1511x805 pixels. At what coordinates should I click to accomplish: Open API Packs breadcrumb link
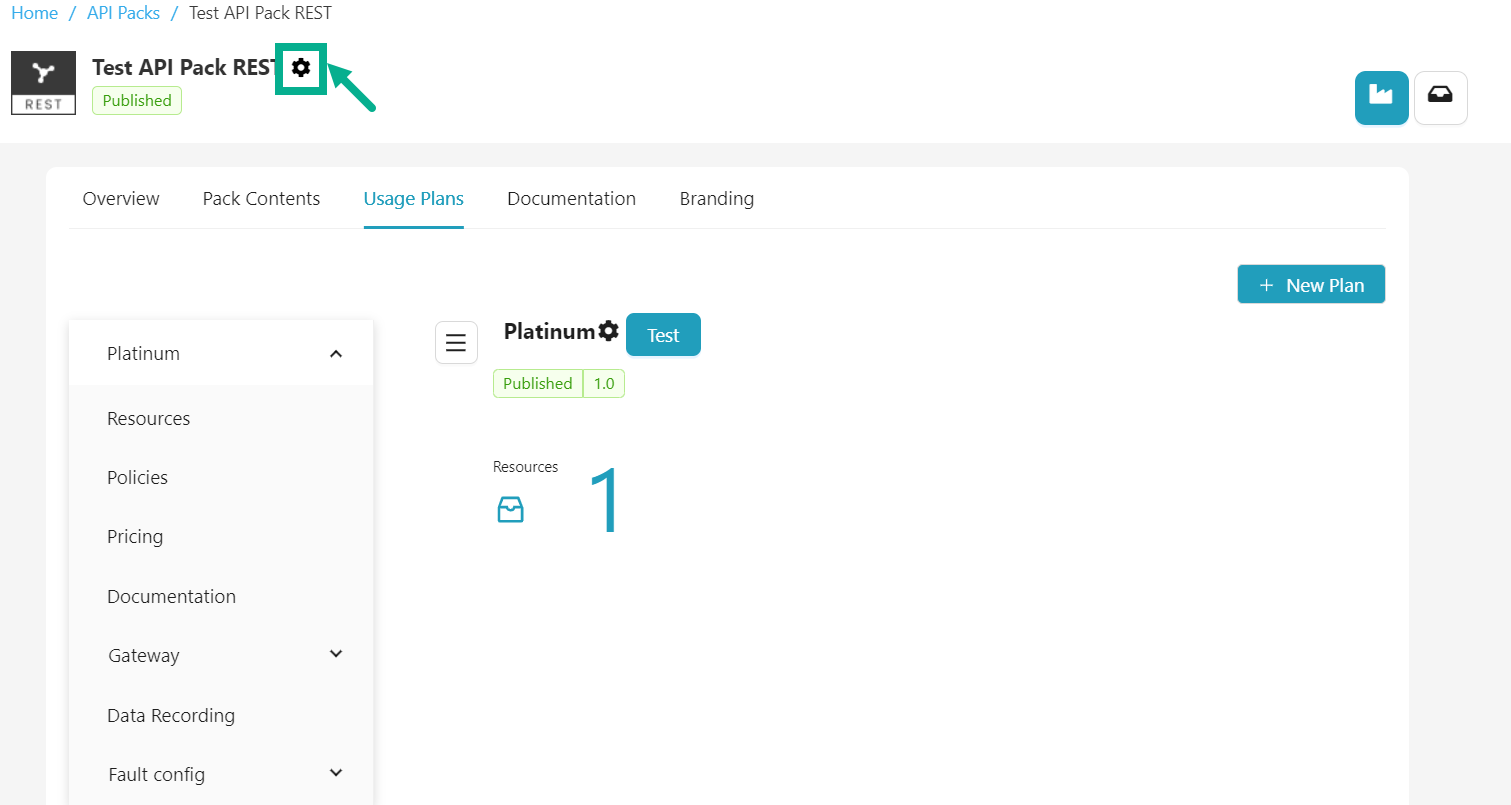[x=123, y=13]
